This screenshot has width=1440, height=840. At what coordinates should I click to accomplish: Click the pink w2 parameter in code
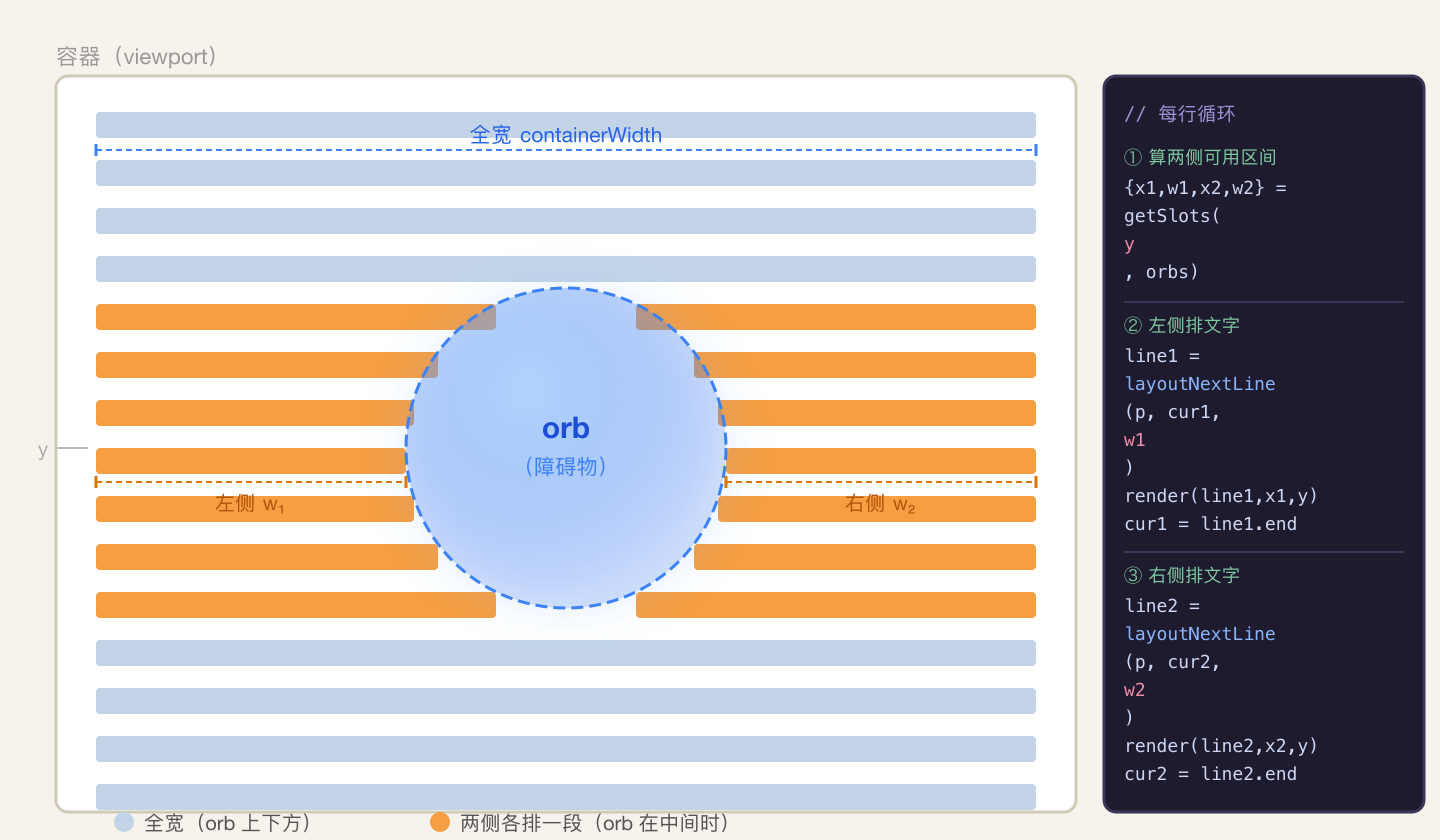pyautogui.click(x=1135, y=690)
